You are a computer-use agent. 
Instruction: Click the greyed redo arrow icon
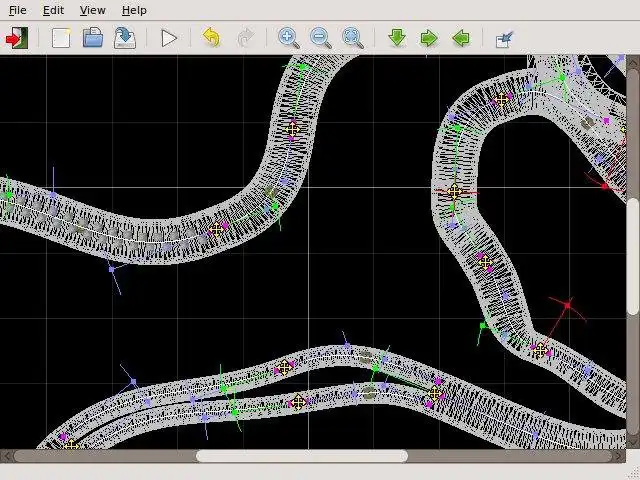(x=245, y=38)
